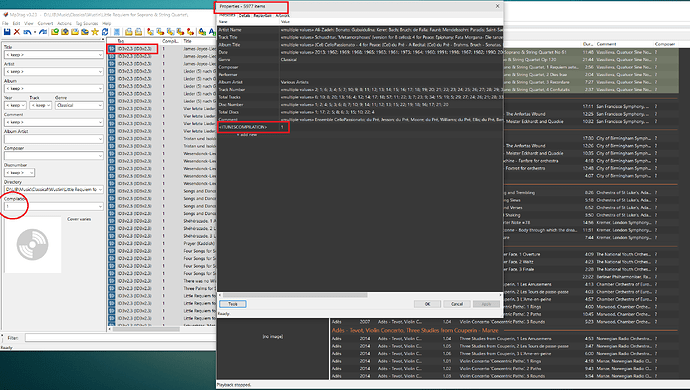Click the Filter input field

click(x=120, y=338)
